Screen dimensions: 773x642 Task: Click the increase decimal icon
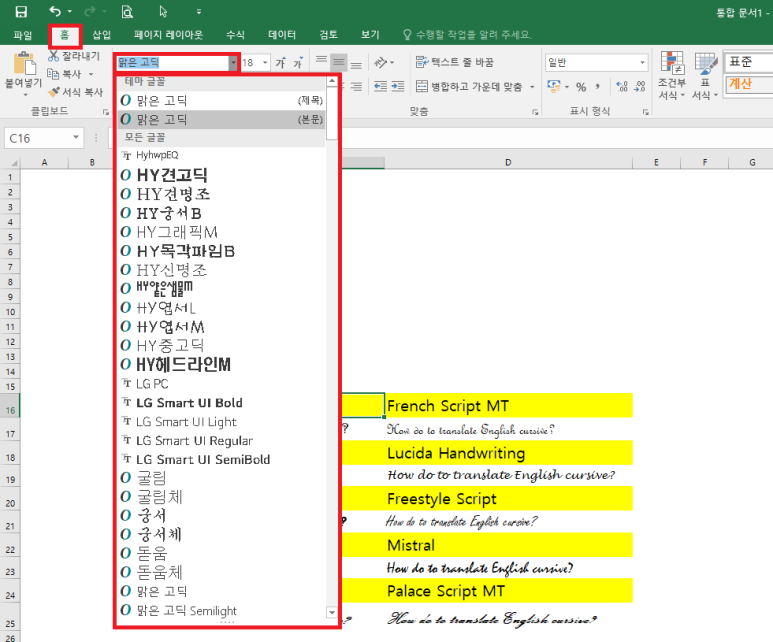(622, 87)
